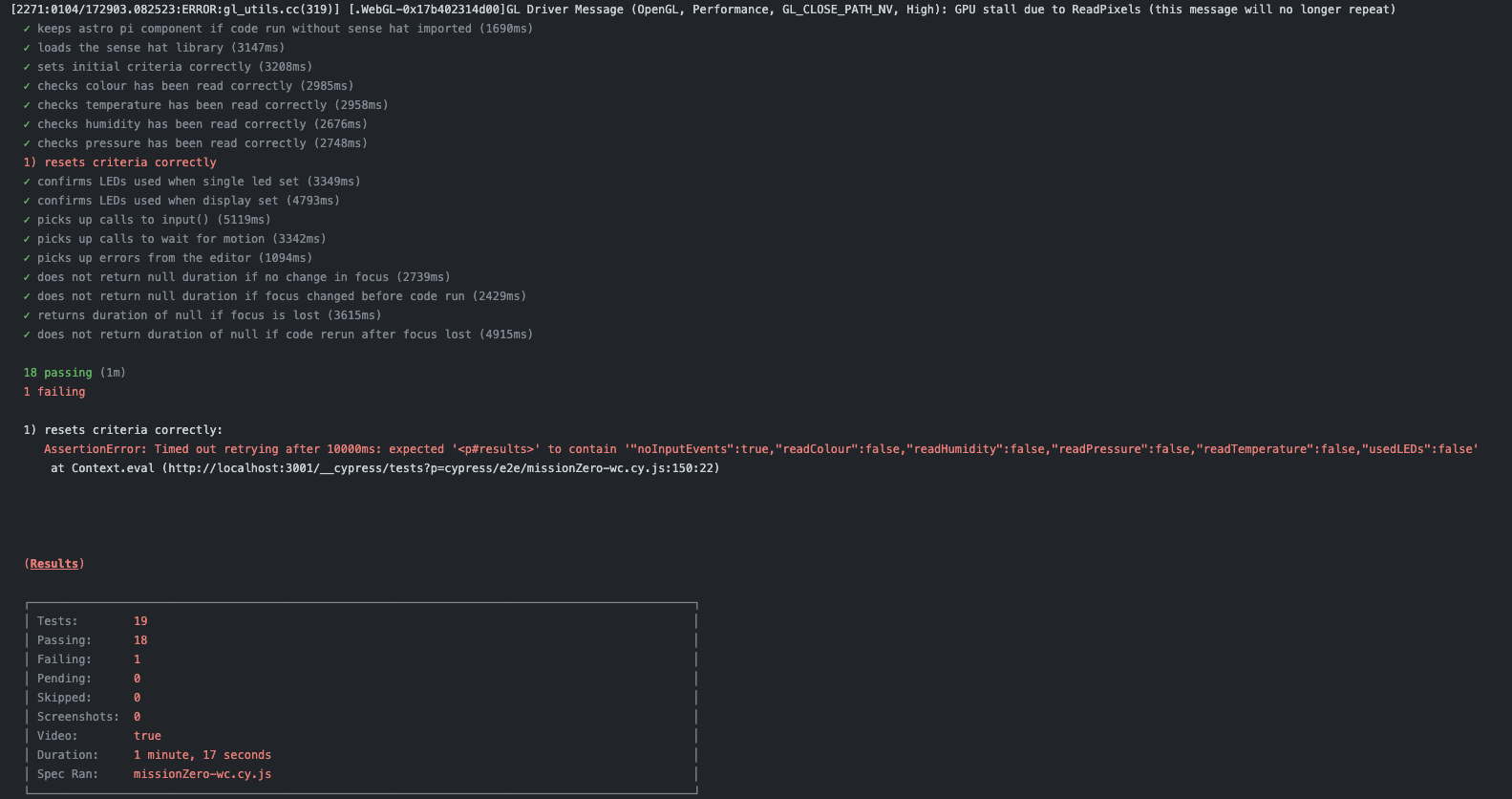Select 'keeps astro pi component' test line
This screenshot has width=1512, height=799.
(x=278, y=29)
